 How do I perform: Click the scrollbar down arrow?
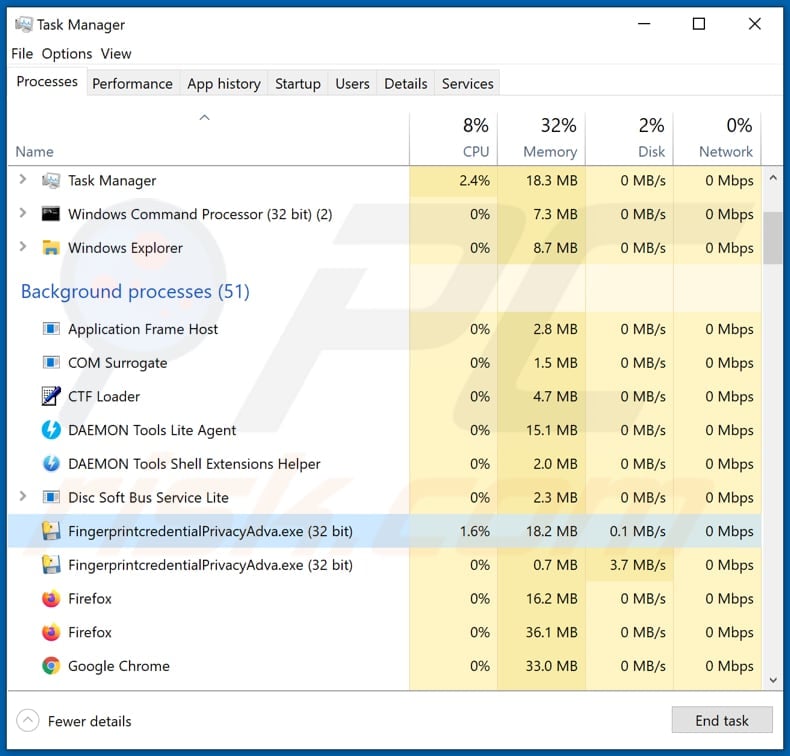point(773,680)
